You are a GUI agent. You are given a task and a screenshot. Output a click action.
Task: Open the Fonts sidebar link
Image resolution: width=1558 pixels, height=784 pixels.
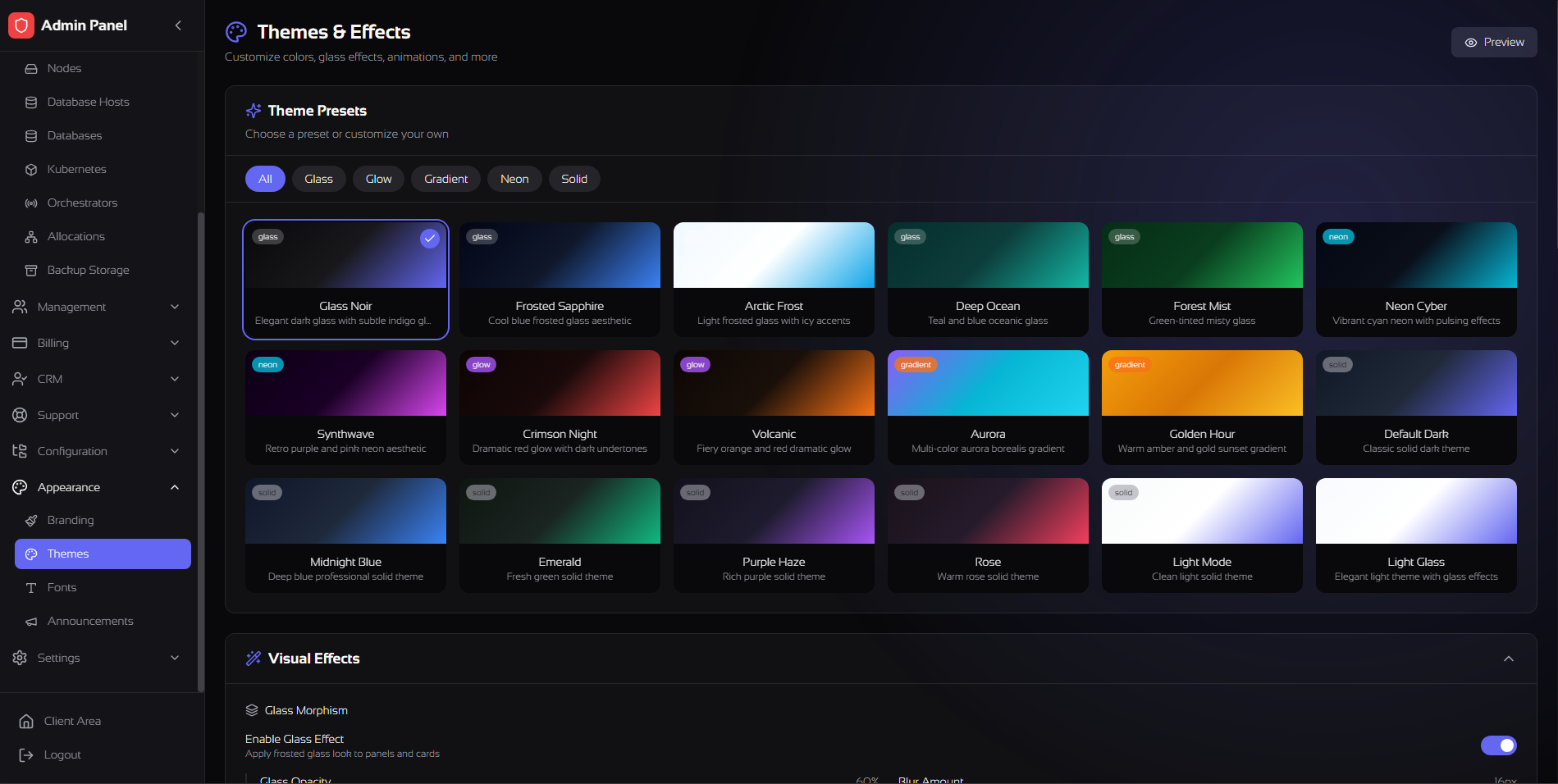tap(103, 587)
